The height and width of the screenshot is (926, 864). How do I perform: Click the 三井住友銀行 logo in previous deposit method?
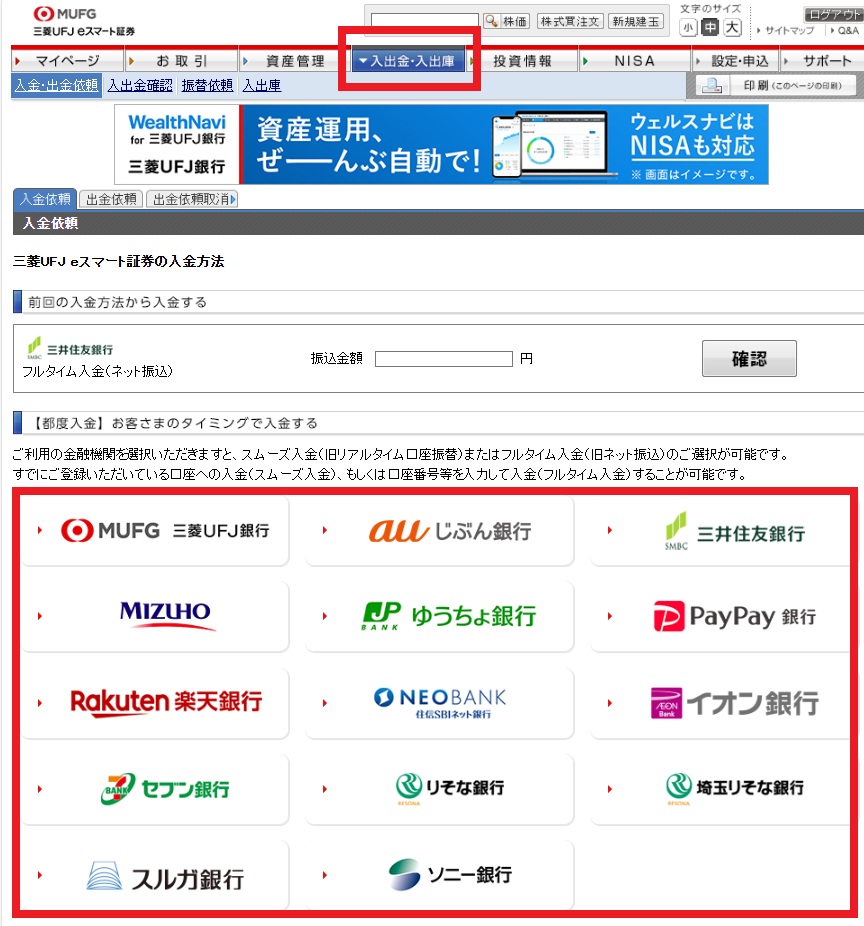coord(70,348)
